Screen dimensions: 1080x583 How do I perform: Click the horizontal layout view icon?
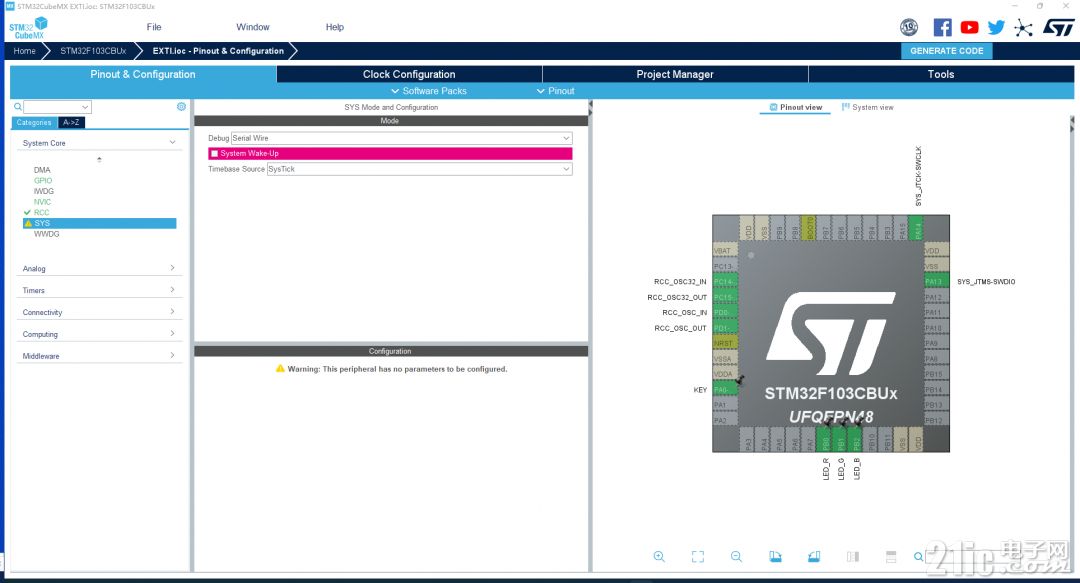coord(891,557)
